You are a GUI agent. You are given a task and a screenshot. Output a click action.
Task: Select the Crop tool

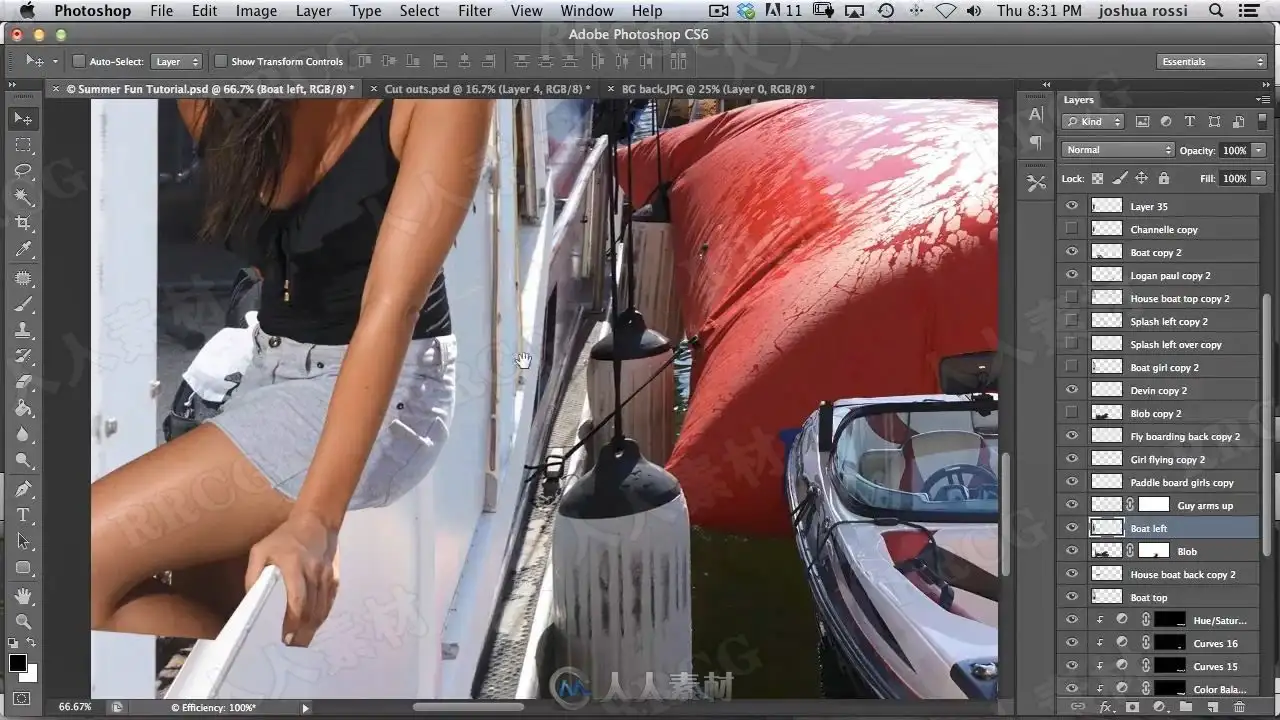pyautogui.click(x=23, y=223)
